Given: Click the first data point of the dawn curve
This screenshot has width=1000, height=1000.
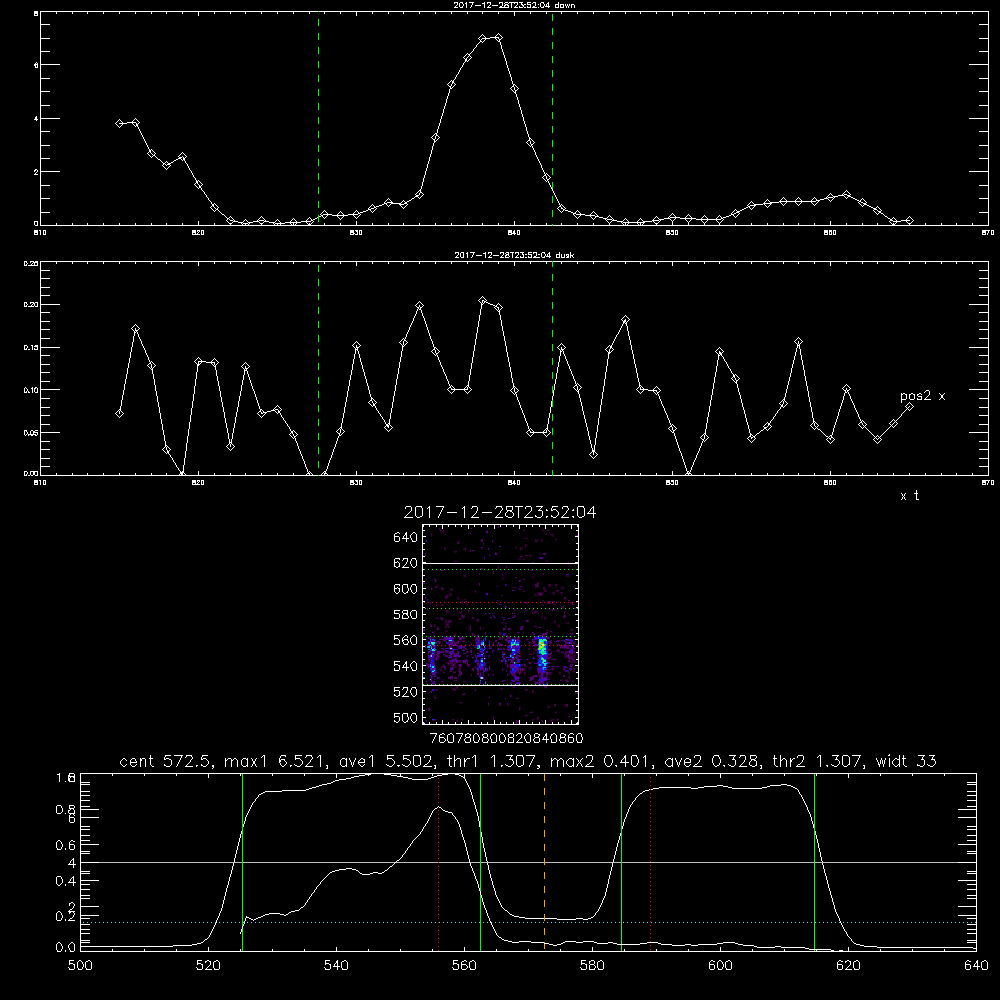Looking at the screenshot, I should [x=119, y=123].
